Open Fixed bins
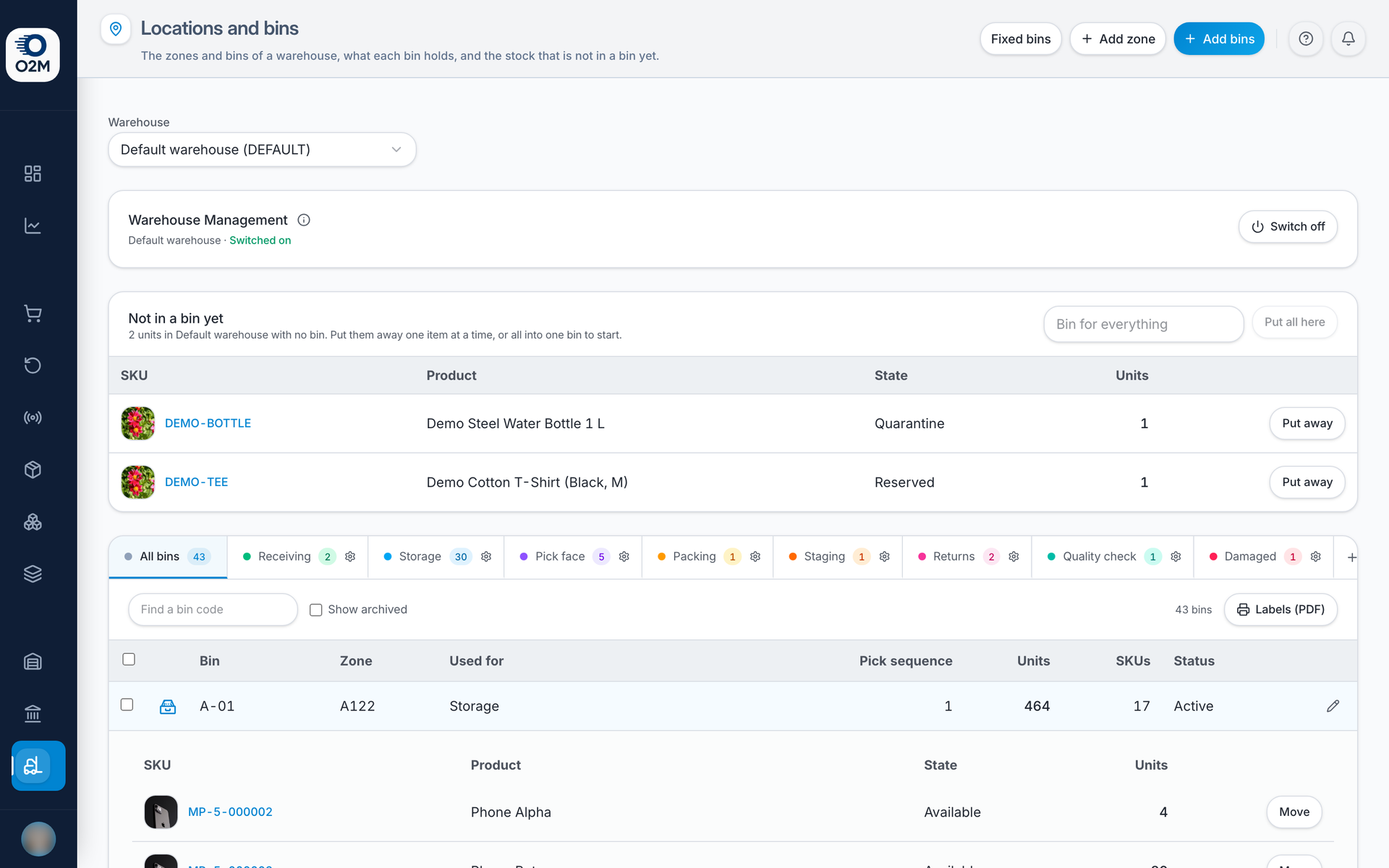 click(1021, 39)
